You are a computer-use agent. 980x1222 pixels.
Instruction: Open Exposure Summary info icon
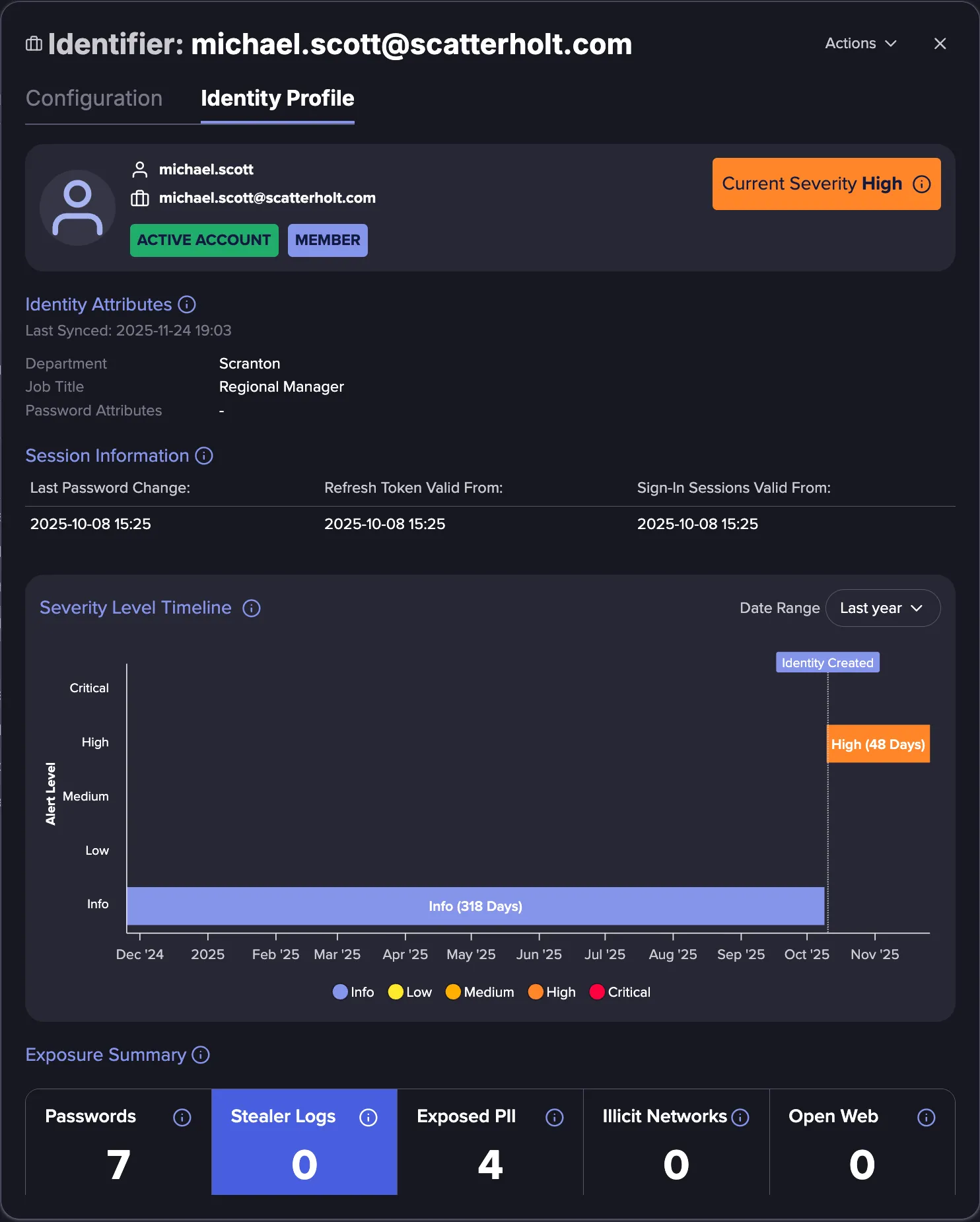coord(201,1055)
